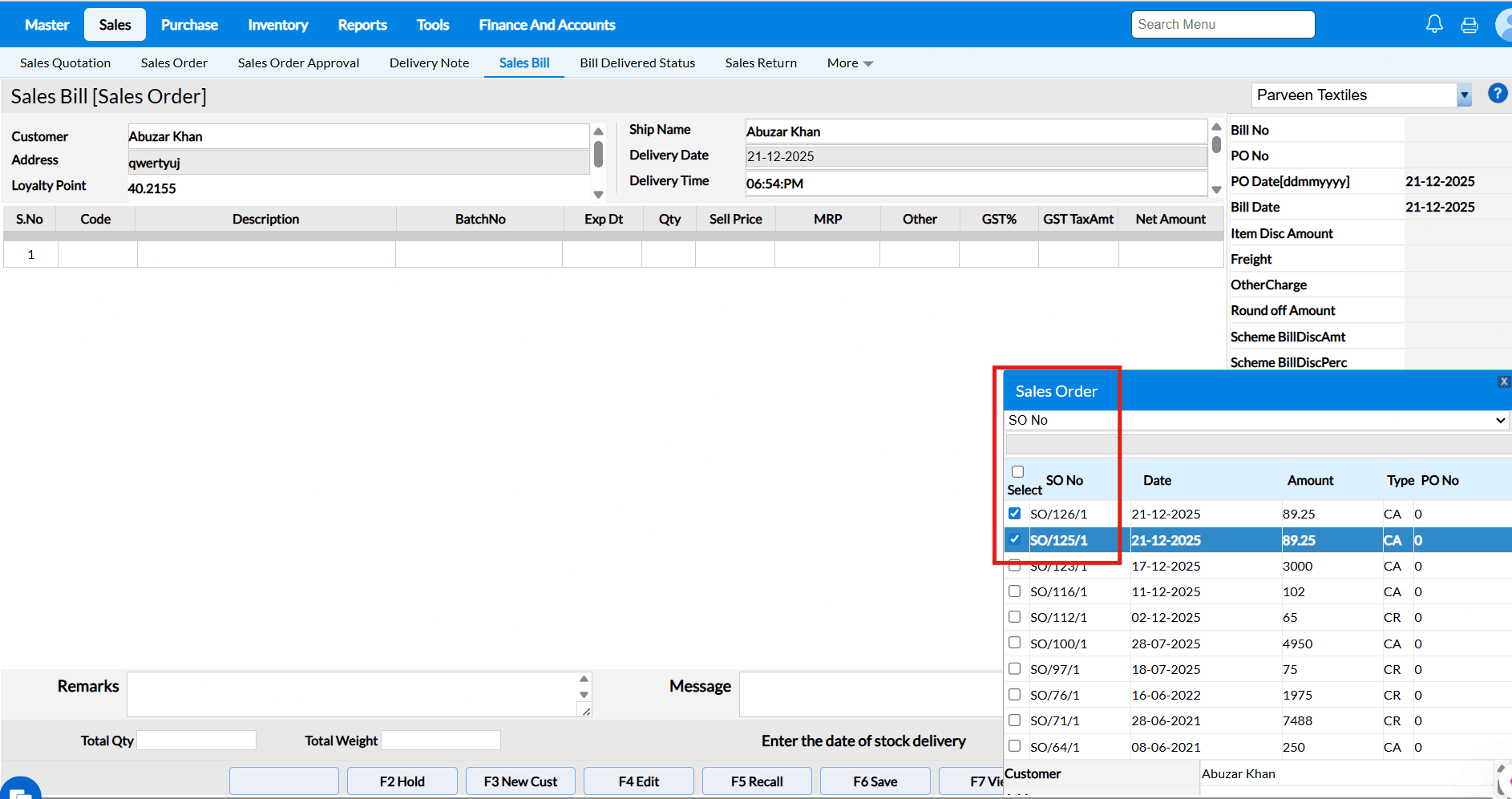Click the Search Menu input field
This screenshot has height=799, width=1512.
click(x=1223, y=25)
